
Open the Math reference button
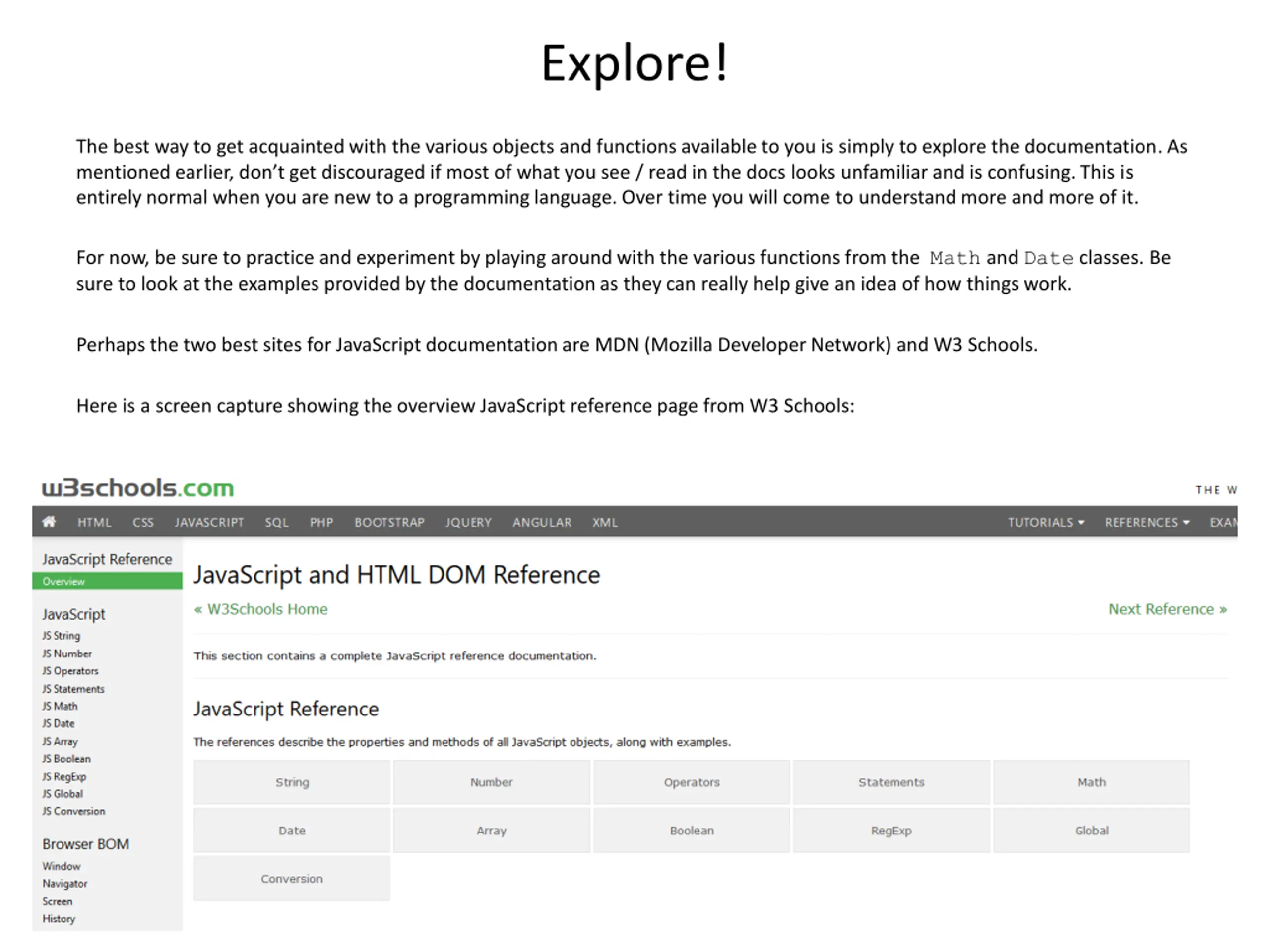coord(1091,782)
